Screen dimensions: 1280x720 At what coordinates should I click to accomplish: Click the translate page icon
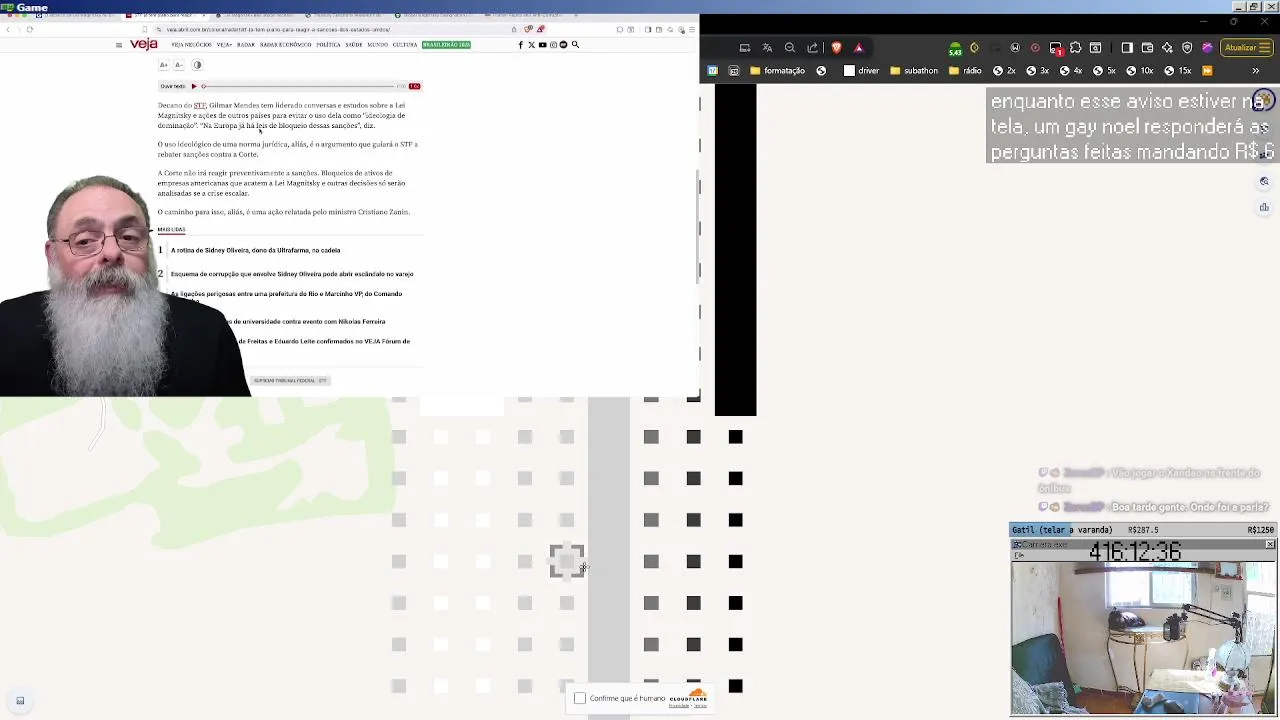tap(767, 47)
